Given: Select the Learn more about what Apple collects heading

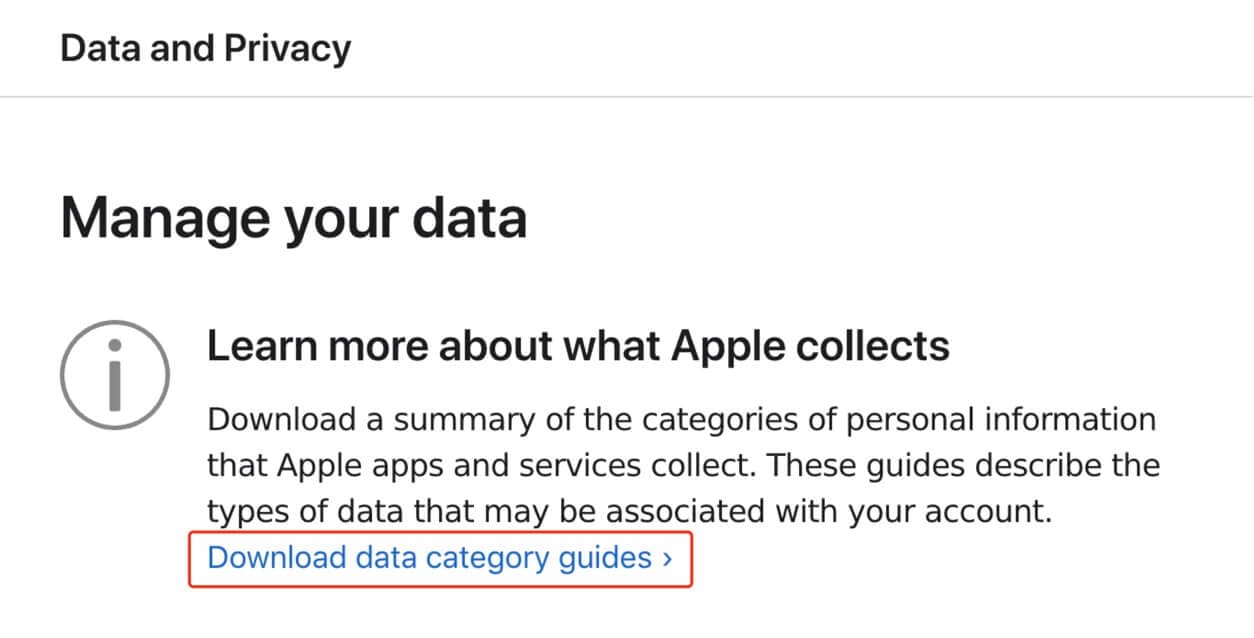Looking at the screenshot, I should (x=578, y=346).
